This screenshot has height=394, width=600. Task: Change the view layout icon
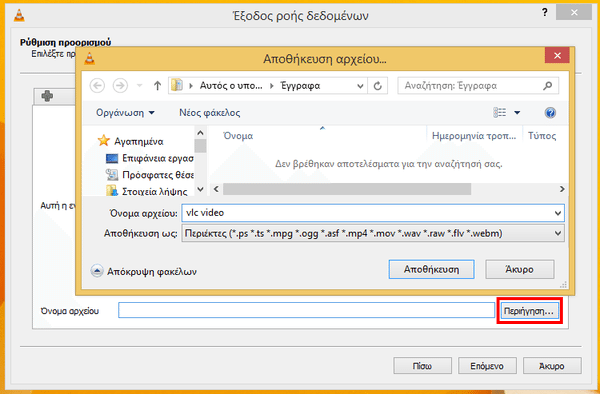click(x=499, y=112)
